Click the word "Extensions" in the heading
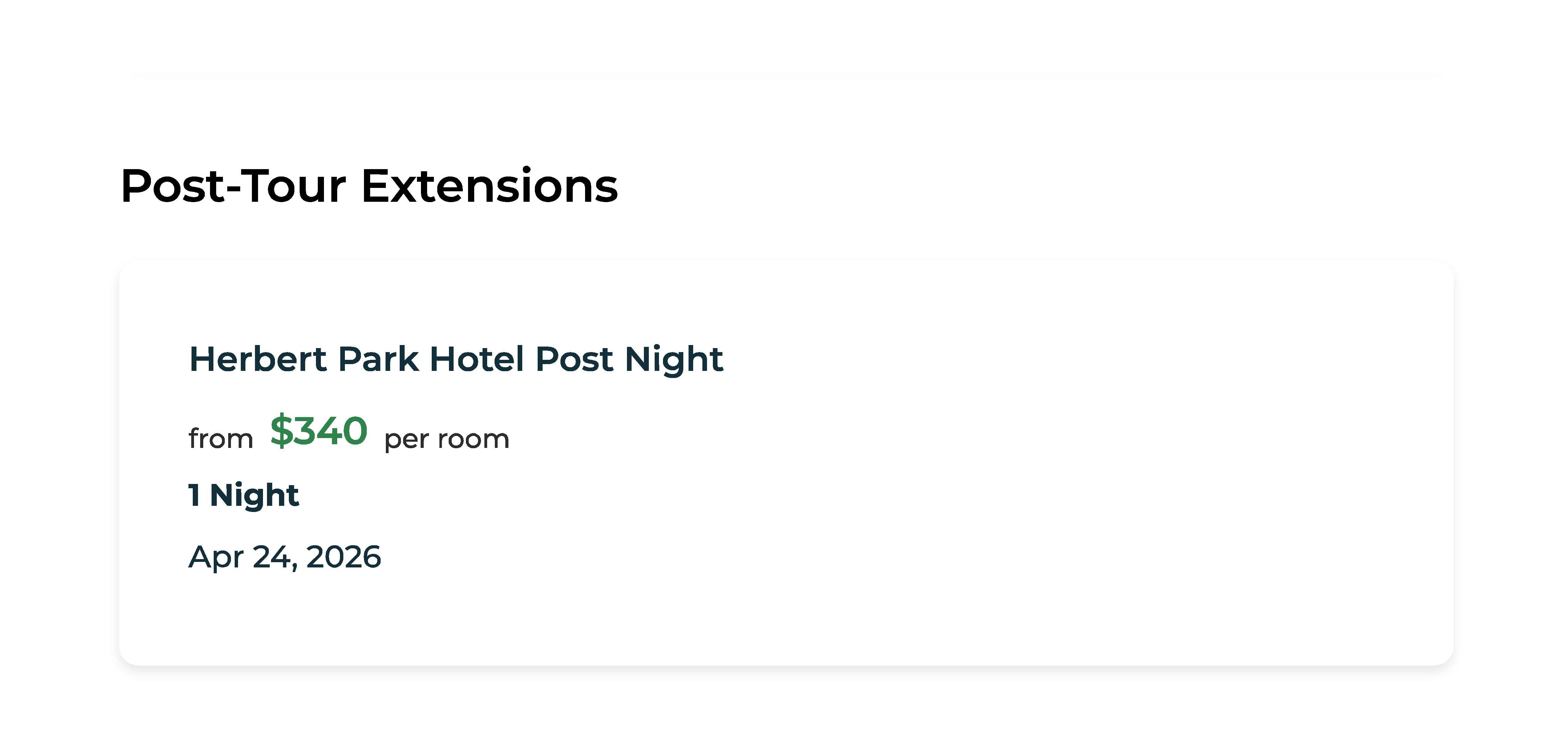 click(x=489, y=186)
